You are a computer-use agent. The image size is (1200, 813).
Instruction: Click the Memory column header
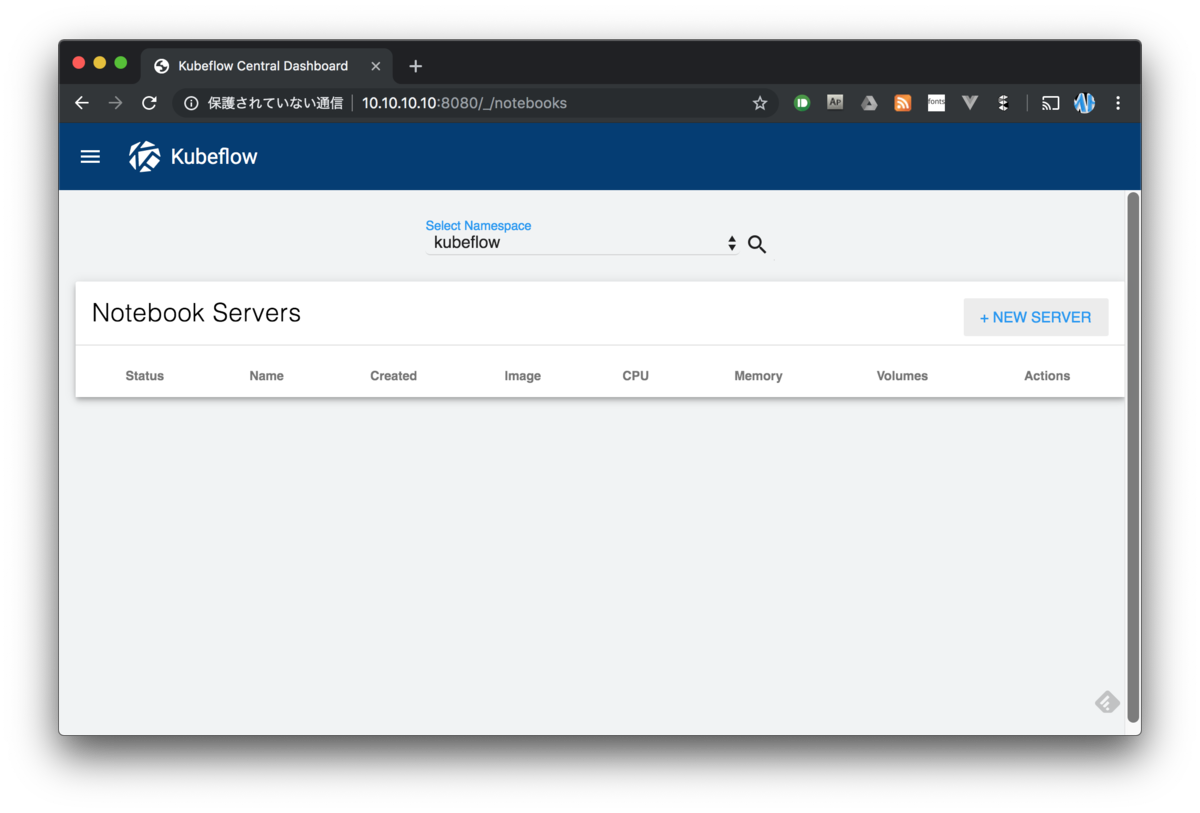click(758, 376)
